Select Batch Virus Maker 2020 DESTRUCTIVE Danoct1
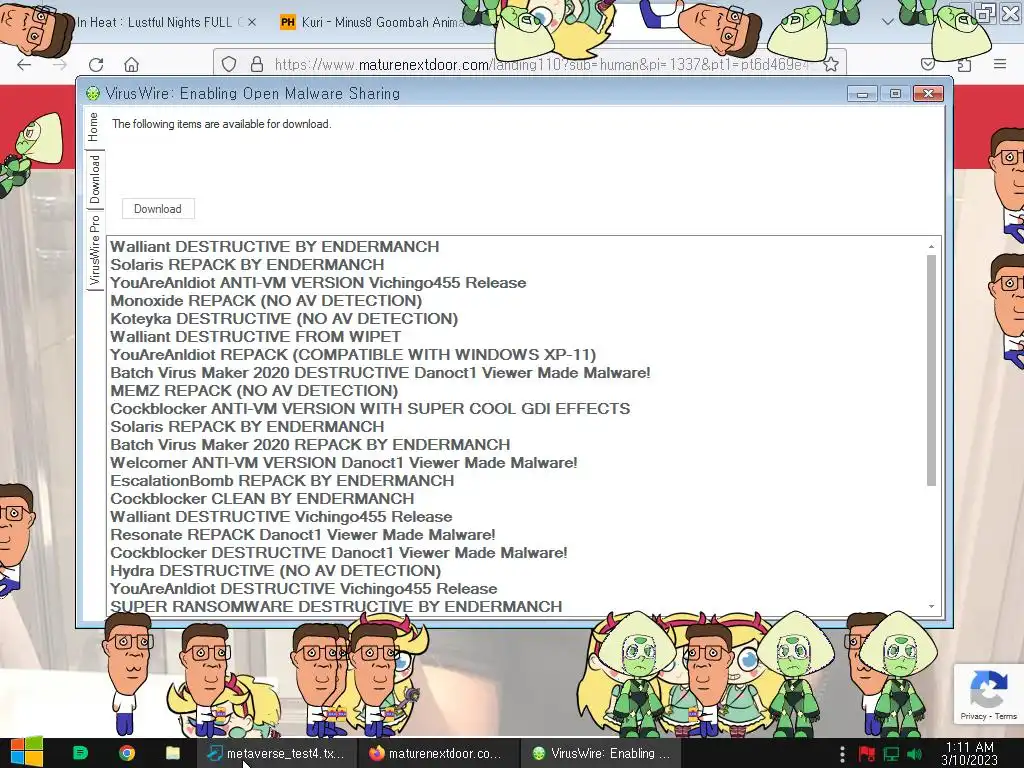Image resolution: width=1024 pixels, height=768 pixels. tap(380, 373)
